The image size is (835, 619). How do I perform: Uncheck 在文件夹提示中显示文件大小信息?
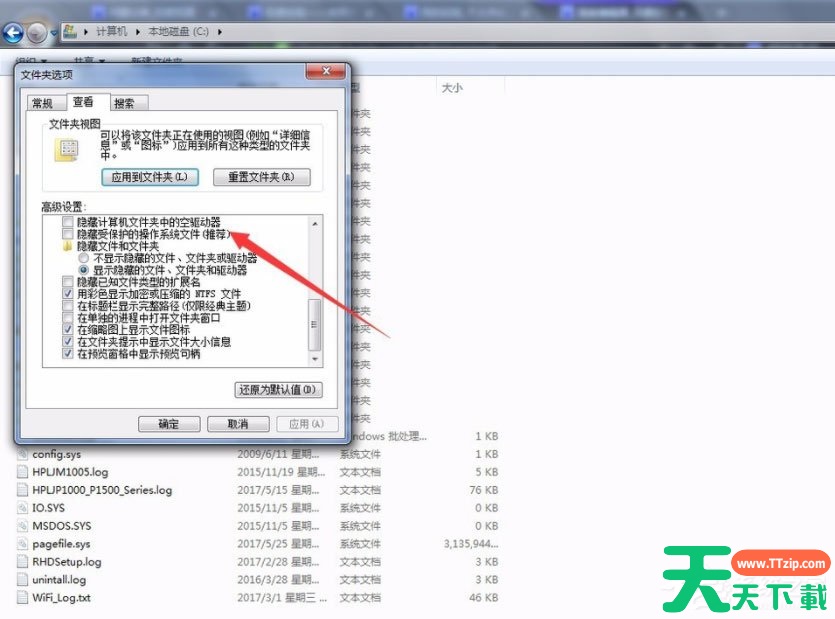[68, 342]
